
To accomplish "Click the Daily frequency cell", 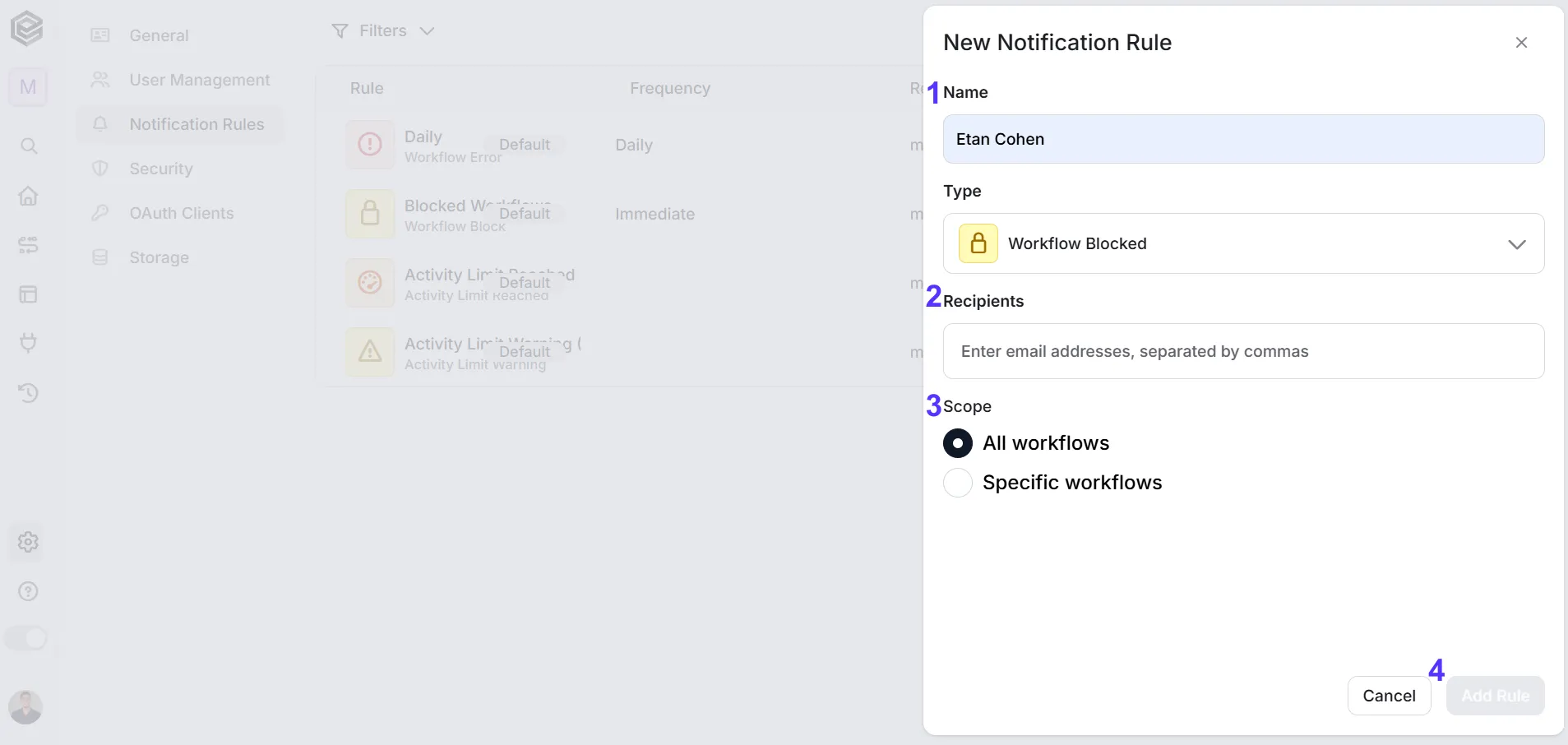I will pyautogui.click(x=634, y=145).
